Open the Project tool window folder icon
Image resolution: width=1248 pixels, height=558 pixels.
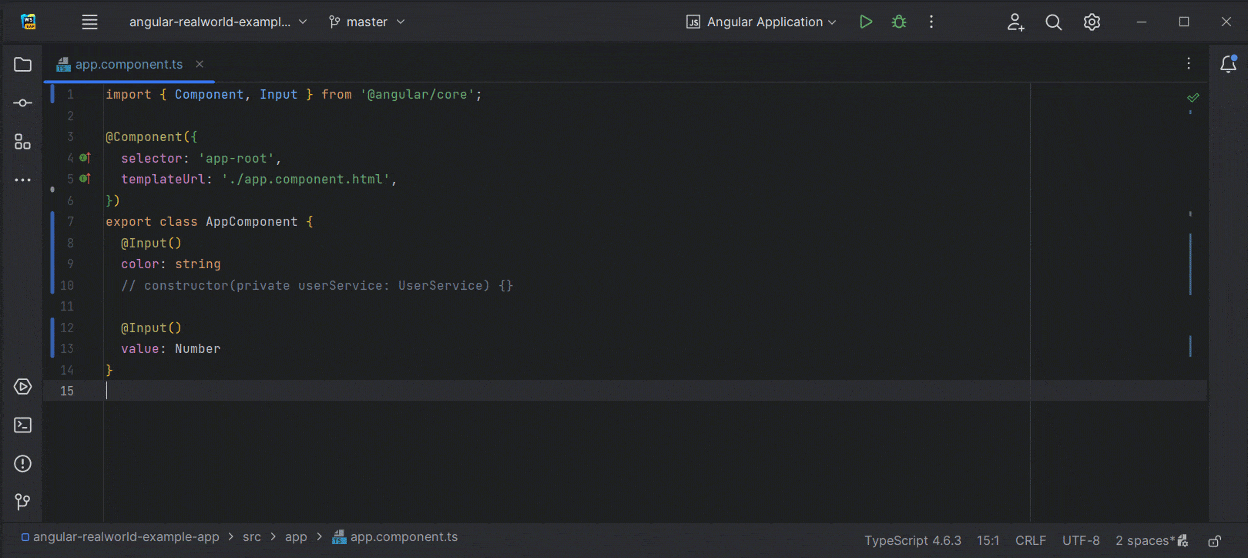point(22,65)
